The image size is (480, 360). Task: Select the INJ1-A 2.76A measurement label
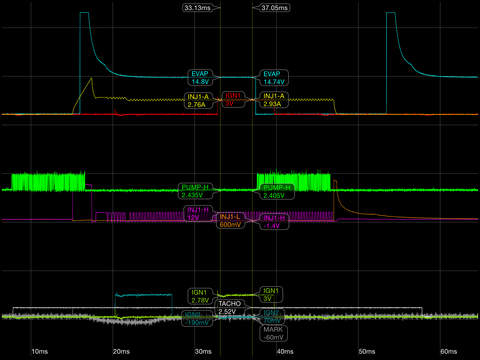click(x=198, y=100)
